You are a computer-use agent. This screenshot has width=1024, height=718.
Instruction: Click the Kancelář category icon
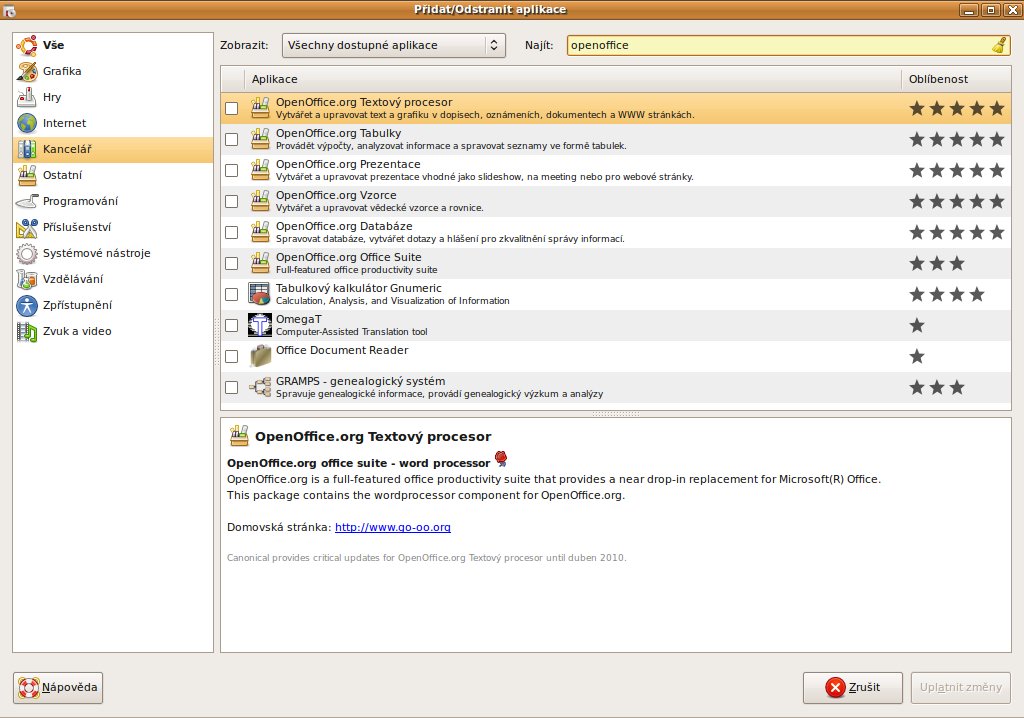27,149
